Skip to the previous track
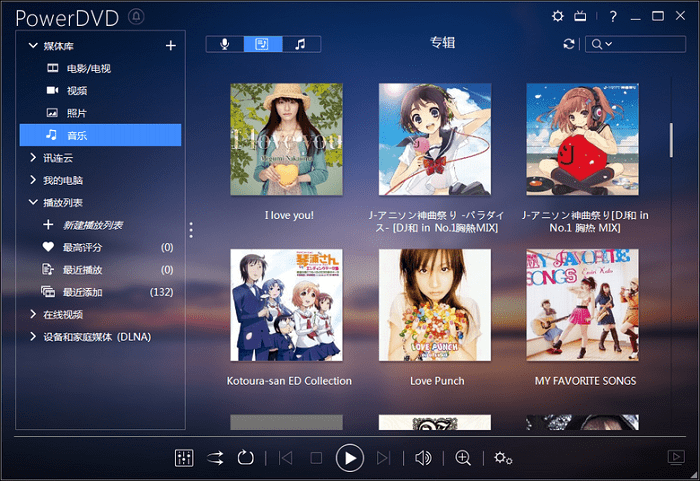700x481 pixels. (x=286, y=458)
